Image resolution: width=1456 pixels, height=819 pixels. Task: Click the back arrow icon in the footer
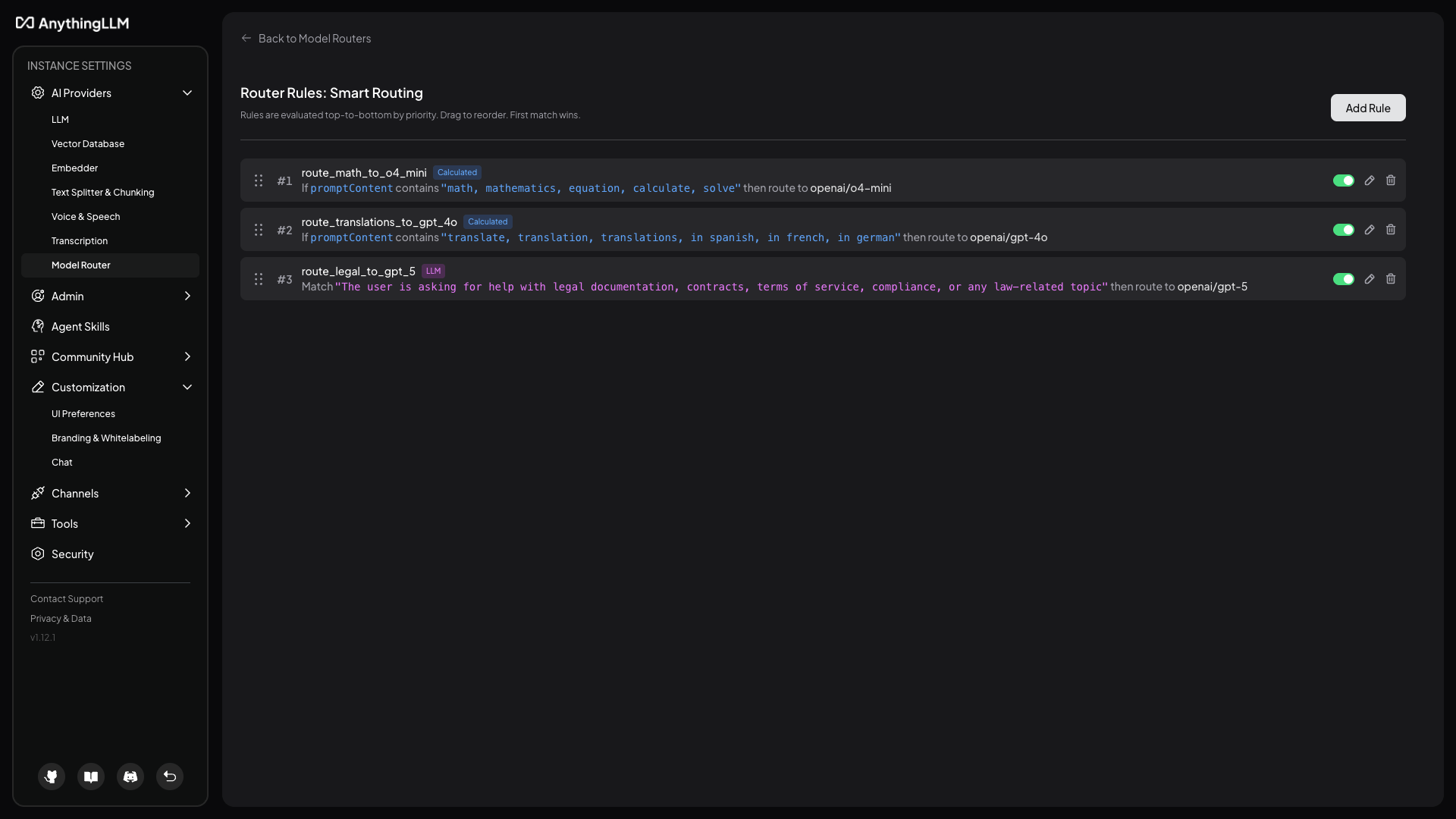click(x=170, y=777)
